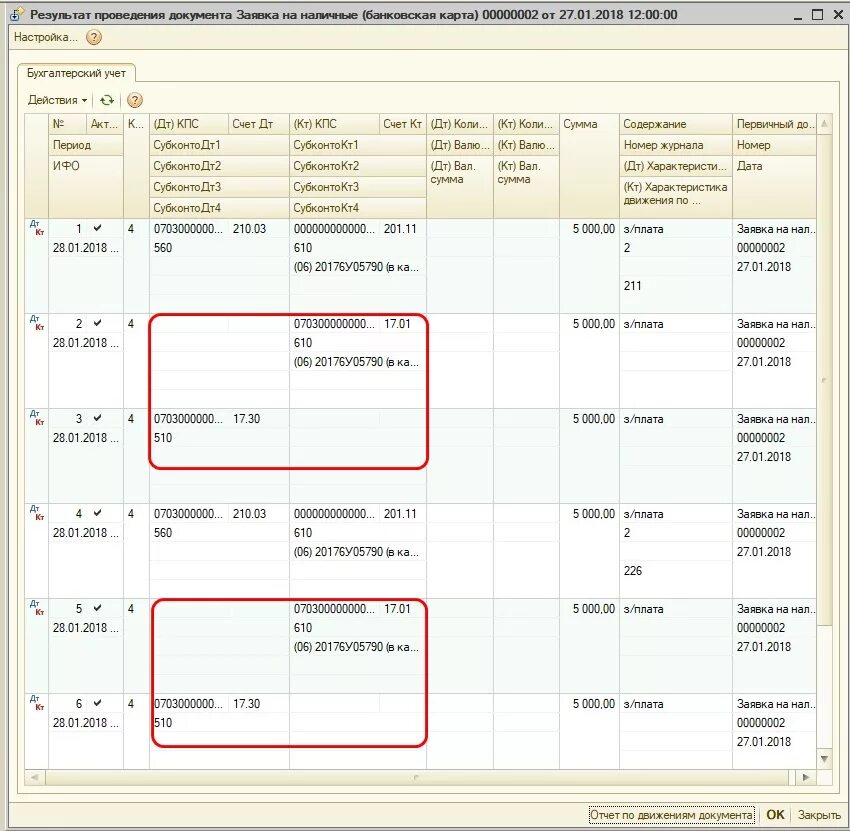Click СубконтоДт1 column header
Viewport: 850px width, 831px height.
click(220, 145)
